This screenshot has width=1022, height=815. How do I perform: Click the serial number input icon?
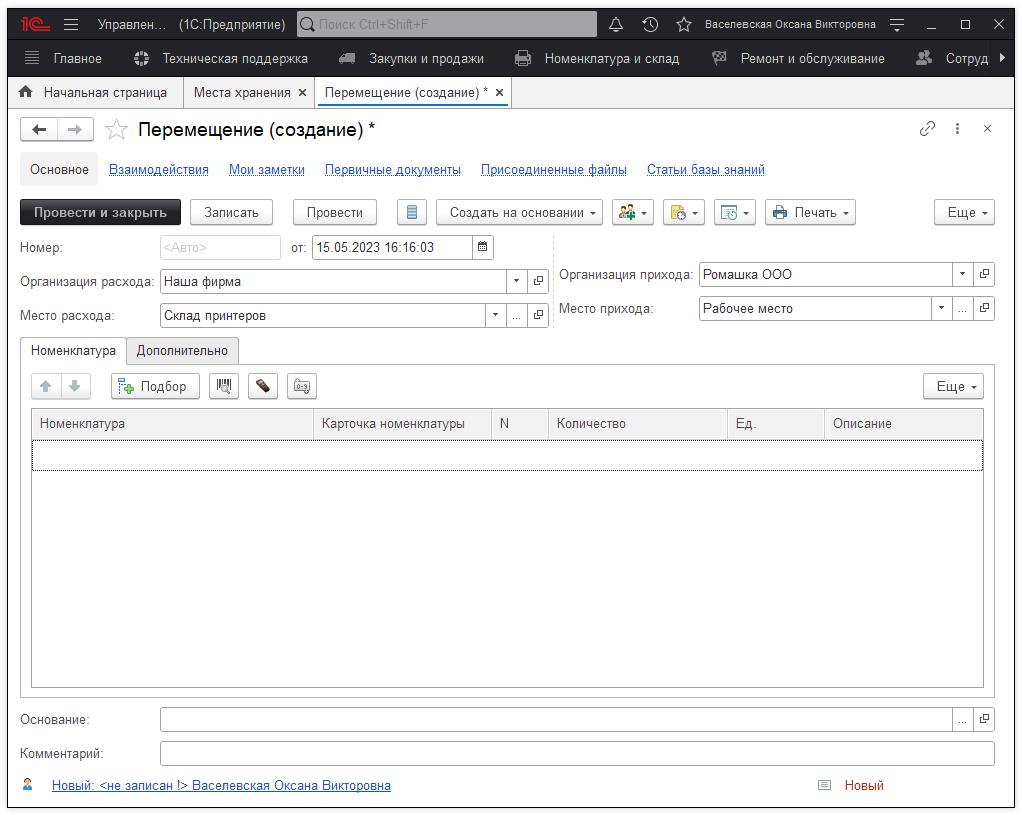click(301, 387)
